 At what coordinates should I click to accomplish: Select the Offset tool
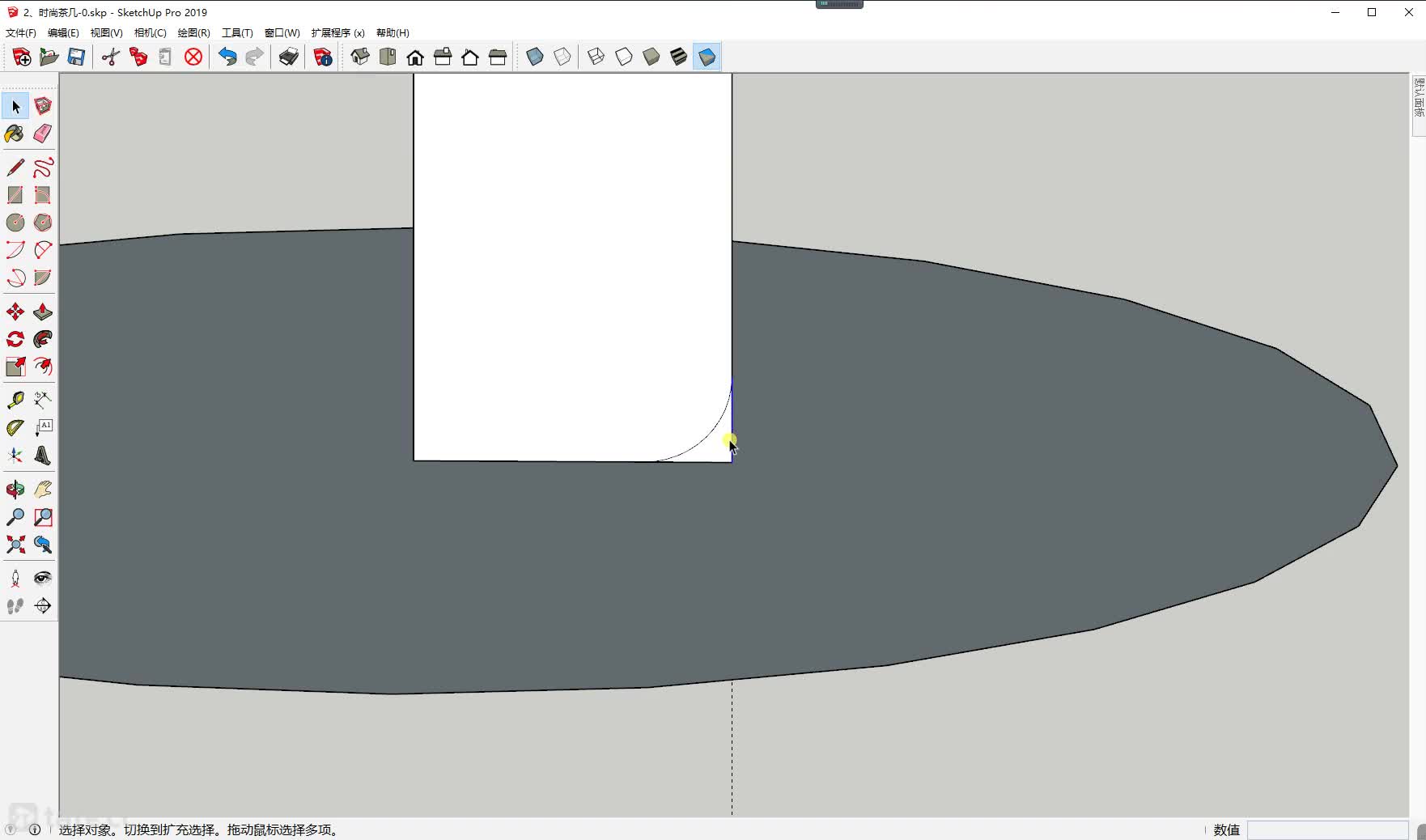point(43,367)
